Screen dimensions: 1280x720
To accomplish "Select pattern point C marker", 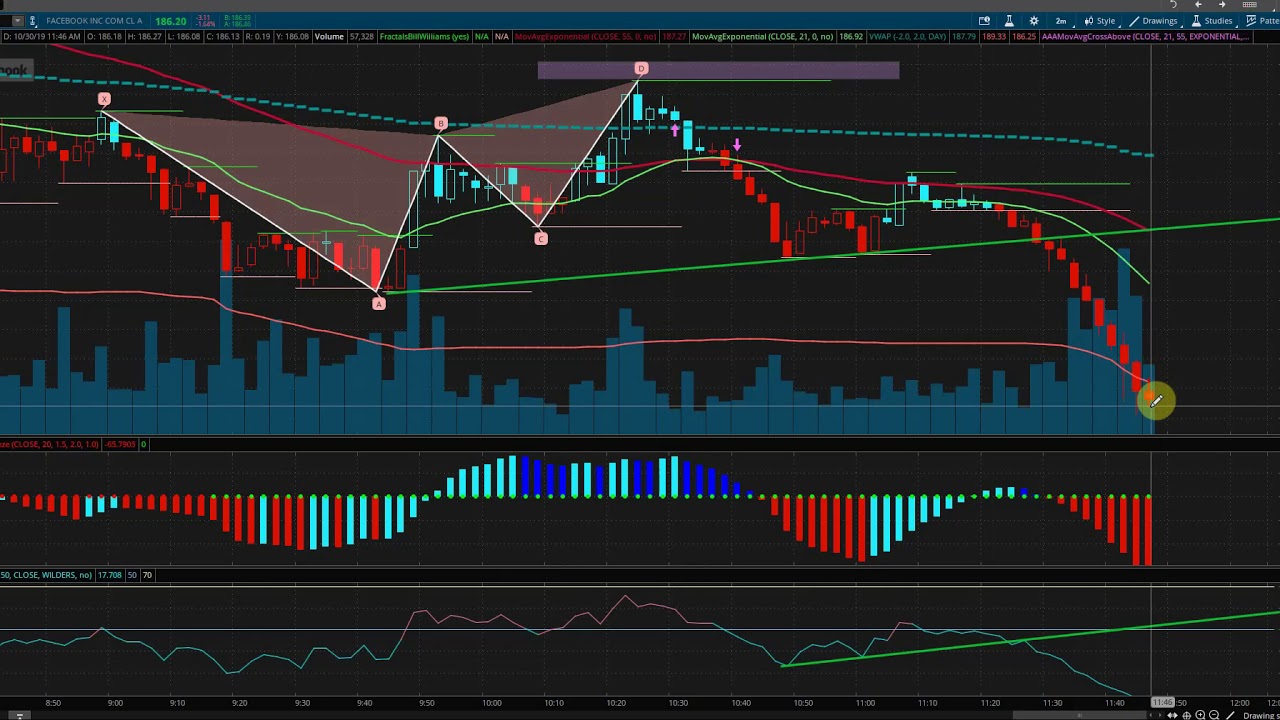I will tap(540, 238).
